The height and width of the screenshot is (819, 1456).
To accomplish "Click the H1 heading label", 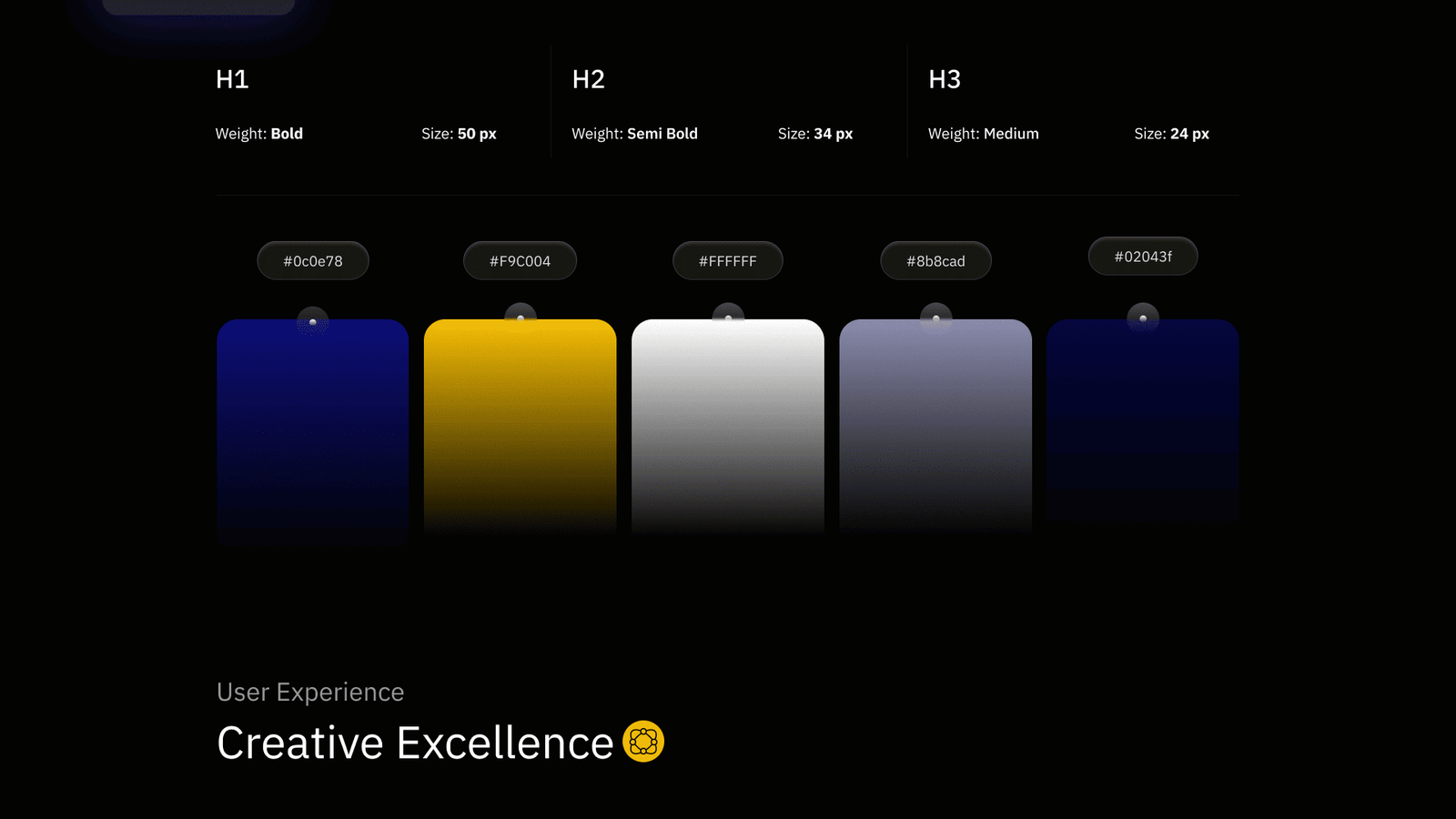I will pos(232,79).
